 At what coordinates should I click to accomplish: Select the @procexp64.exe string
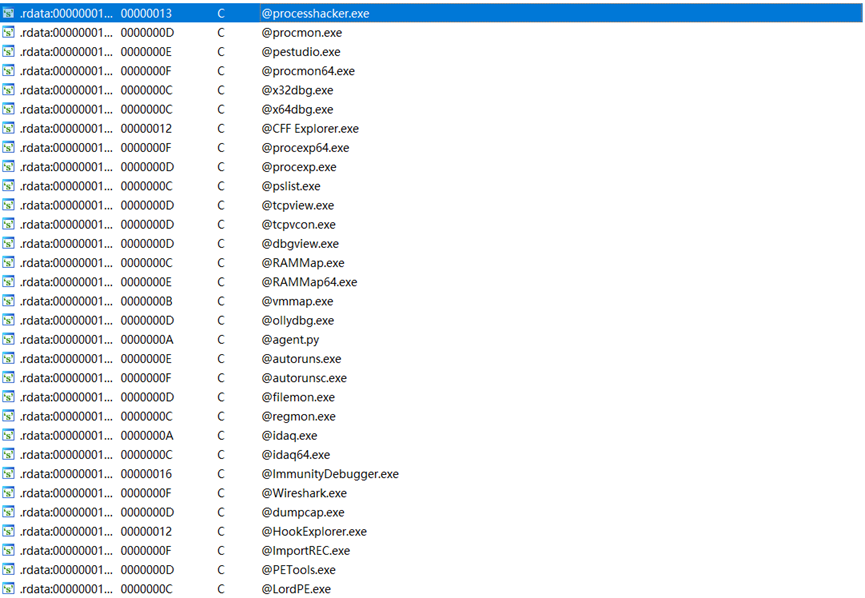(x=305, y=148)
